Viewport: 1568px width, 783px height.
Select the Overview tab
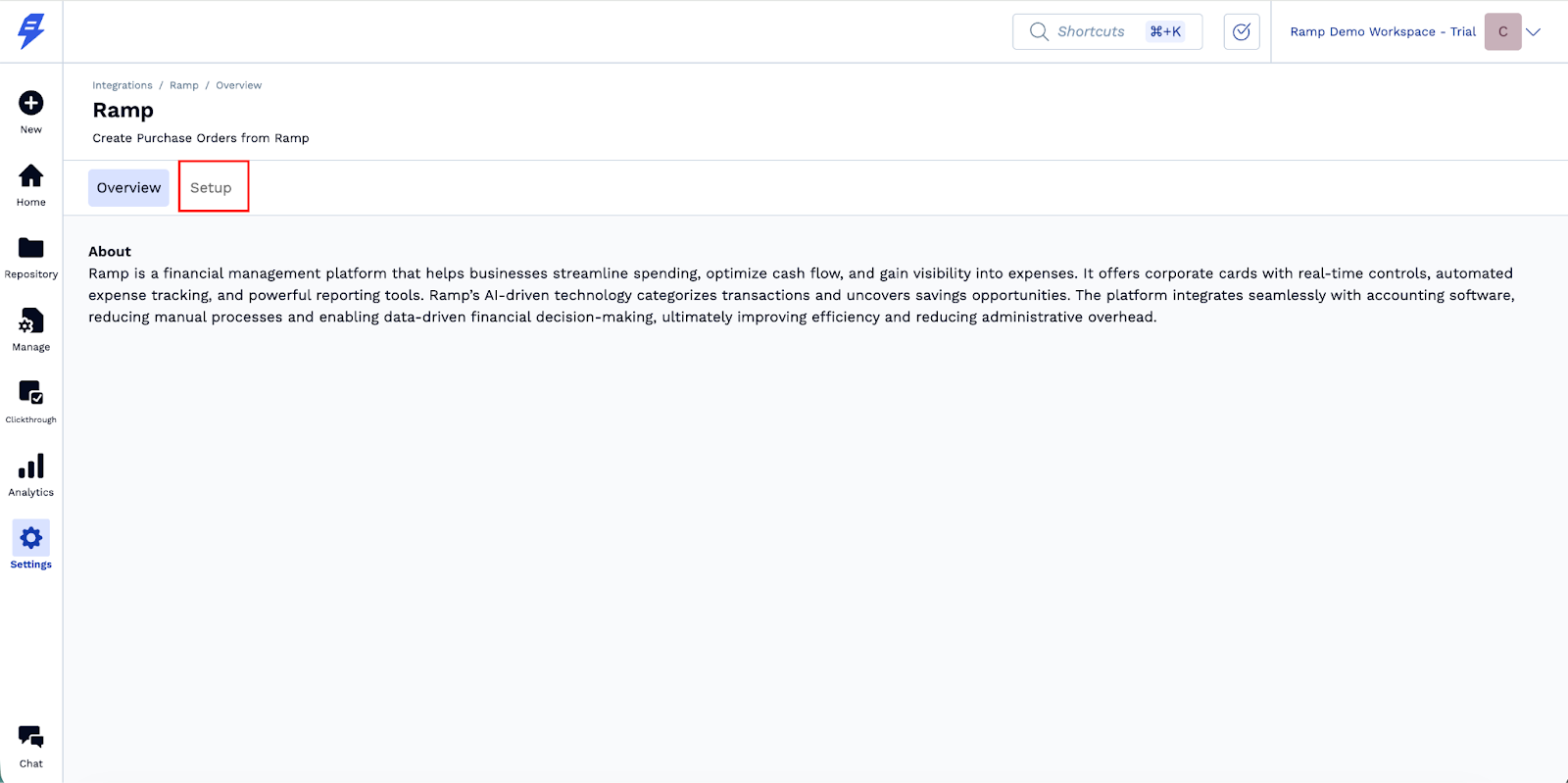pos(128,188)
